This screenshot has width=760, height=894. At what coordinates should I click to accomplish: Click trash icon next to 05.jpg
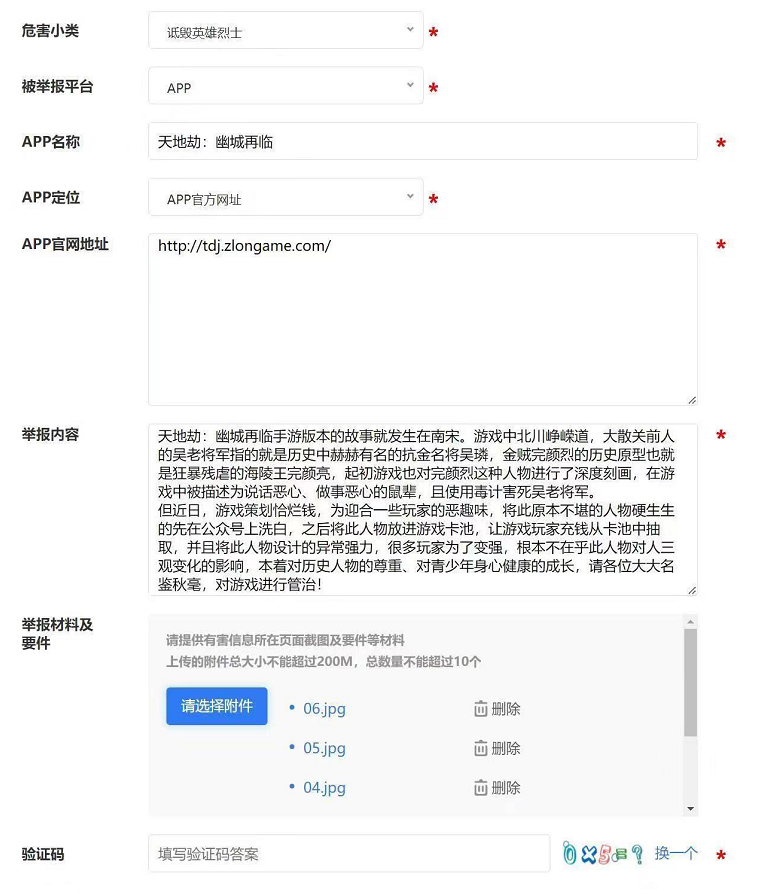481,748
